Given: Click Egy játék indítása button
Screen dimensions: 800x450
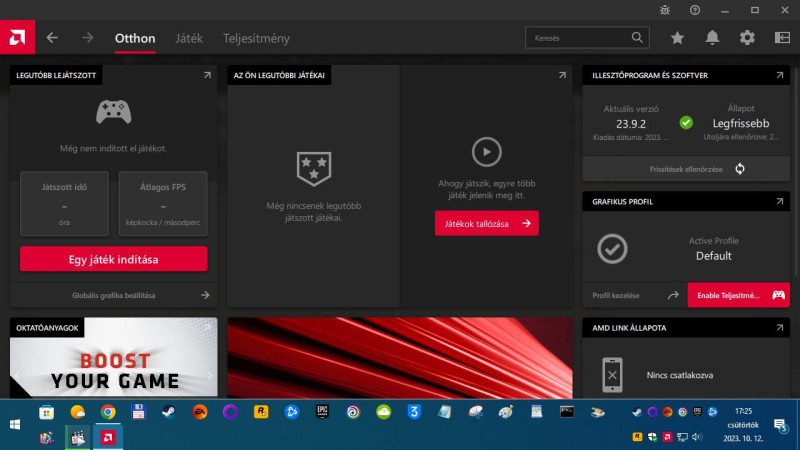Looking at the screenshot, I should [x=114, y=259].
